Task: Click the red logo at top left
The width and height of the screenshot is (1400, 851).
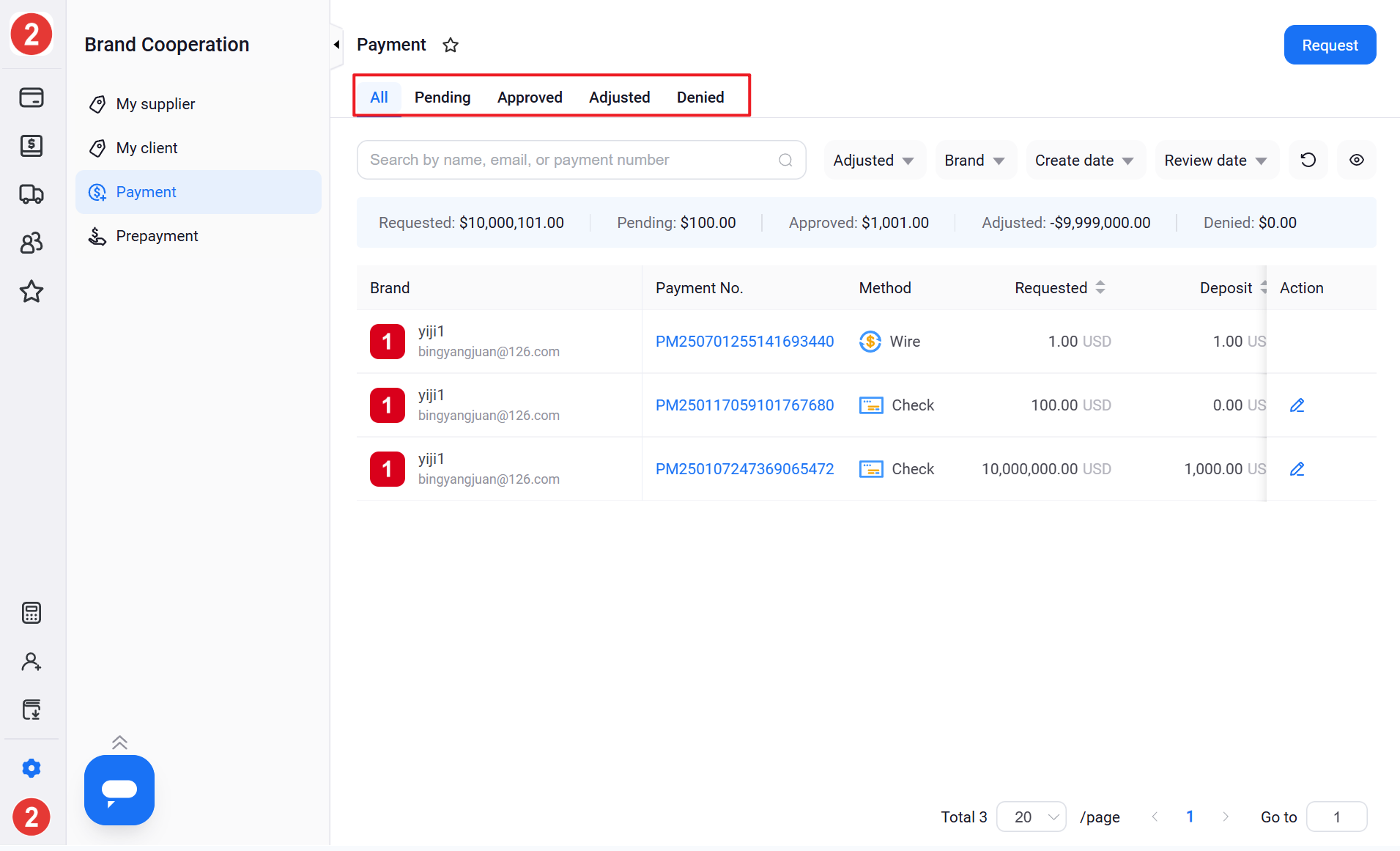Action: [32, 34]
